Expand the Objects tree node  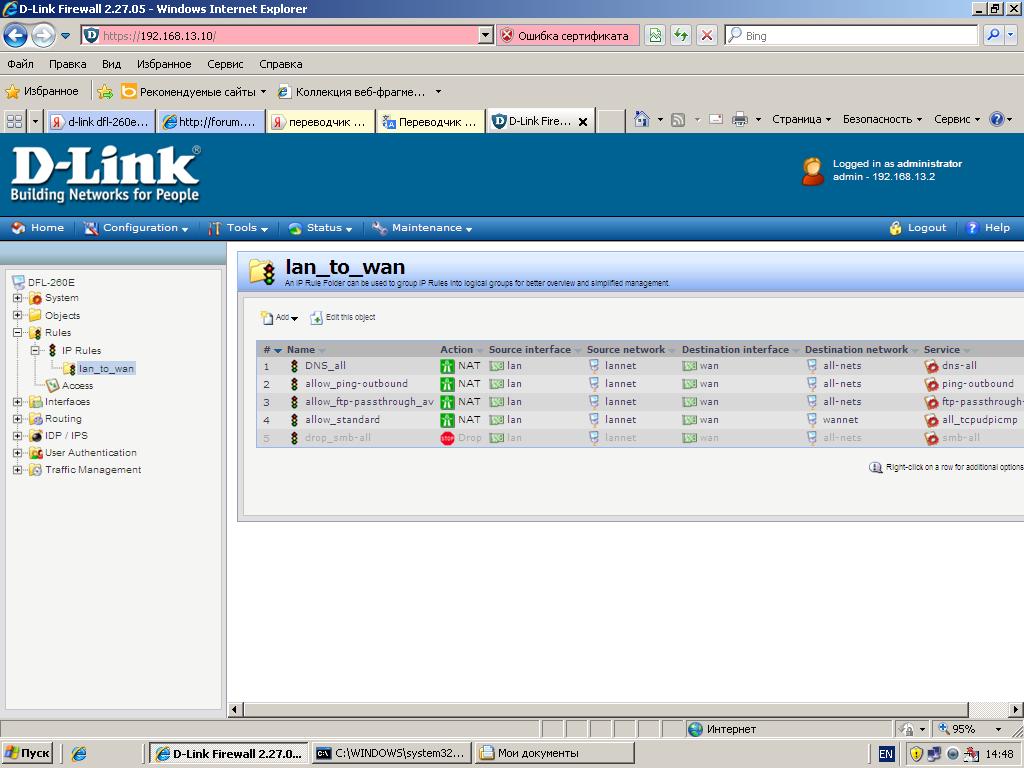click(18, 315)
